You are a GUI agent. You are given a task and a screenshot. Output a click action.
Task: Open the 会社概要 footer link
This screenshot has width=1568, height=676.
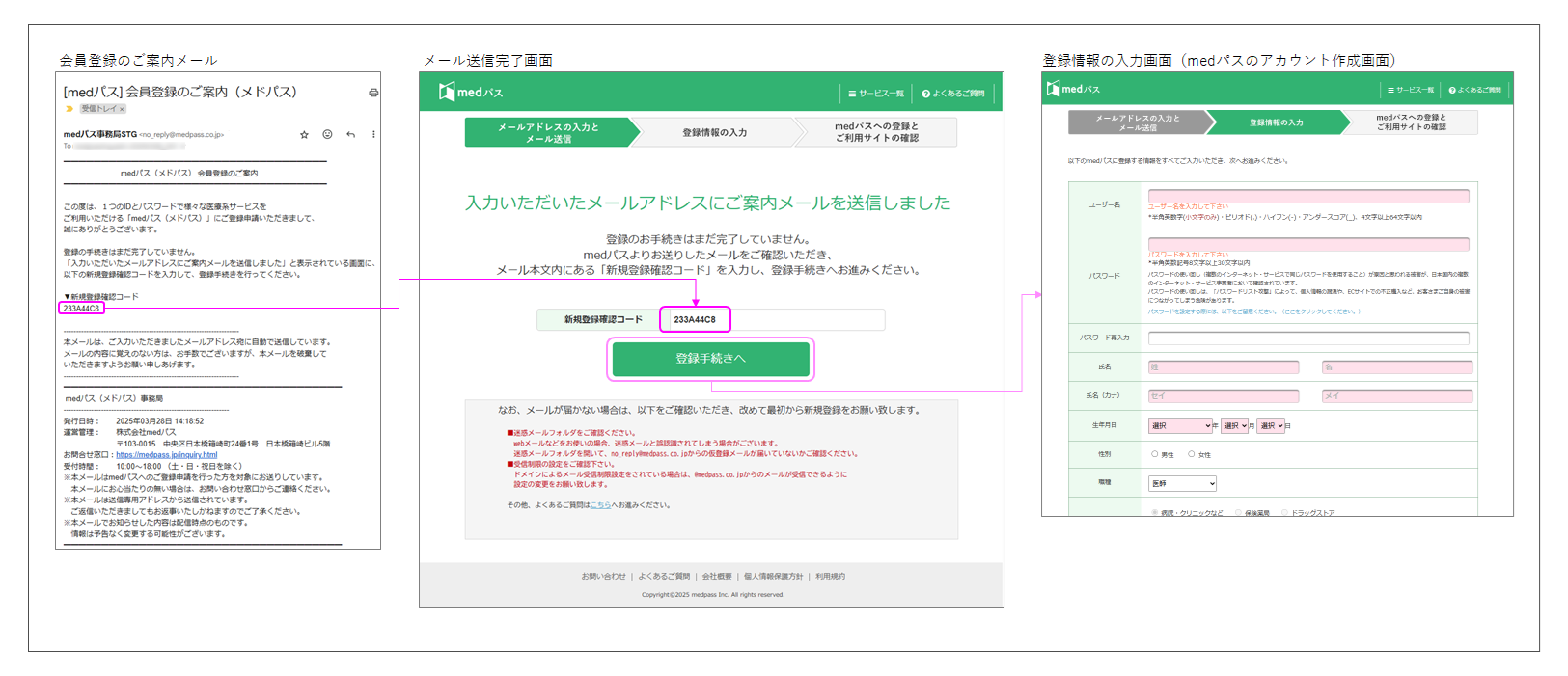tap(717, 577)
